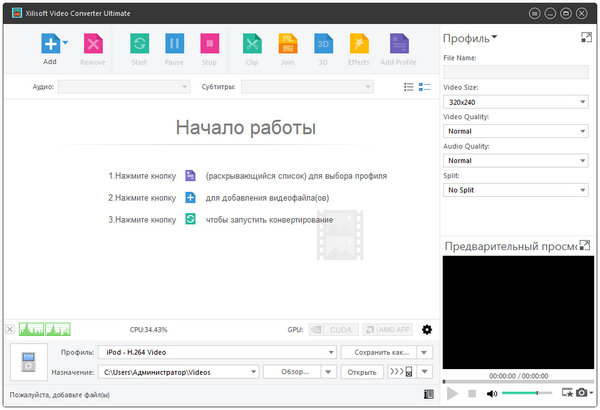Viewport: 600px width, 410px height.
Task: Click the Add Profile icon
Action: click(398, 44)
